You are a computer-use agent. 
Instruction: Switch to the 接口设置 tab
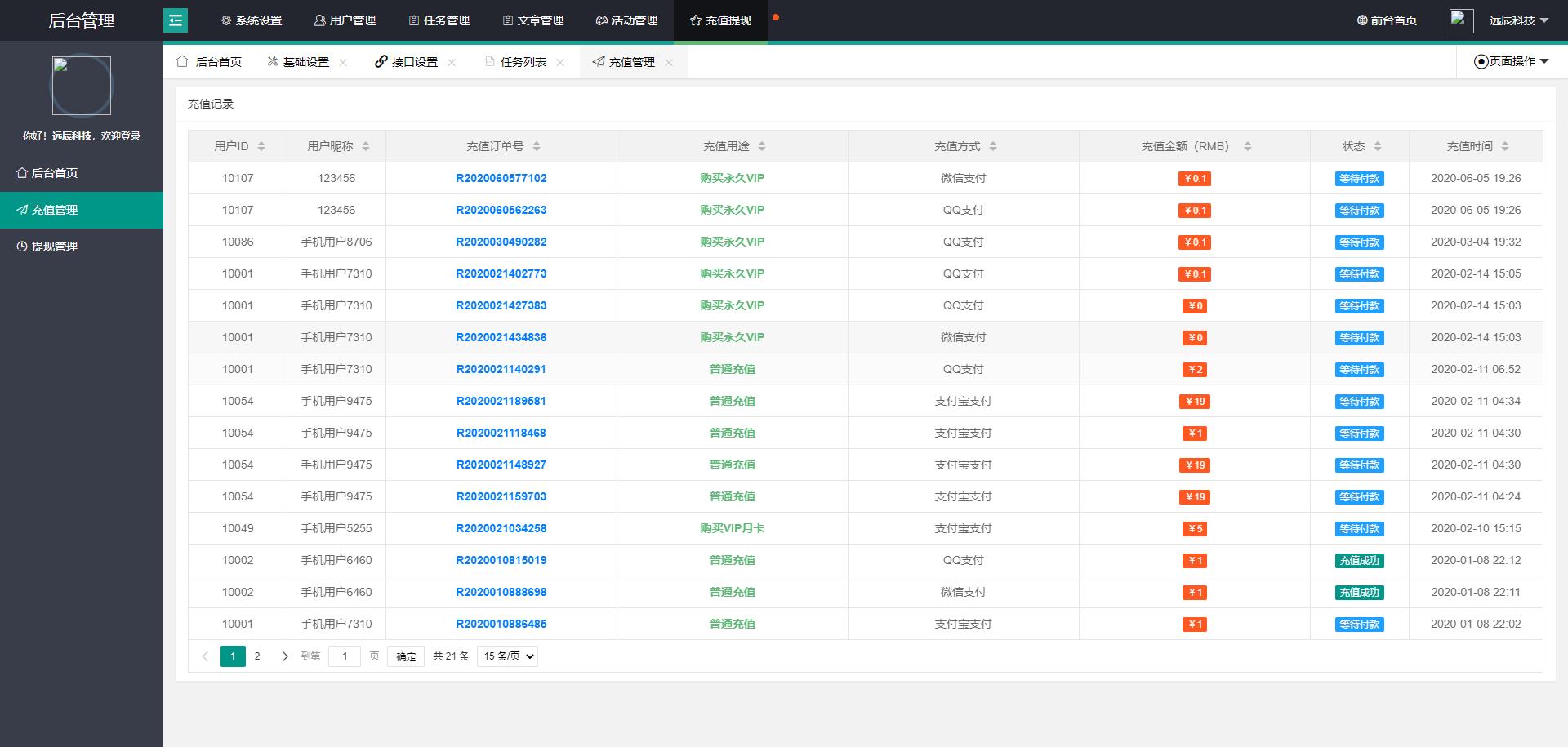coord(407,62)
